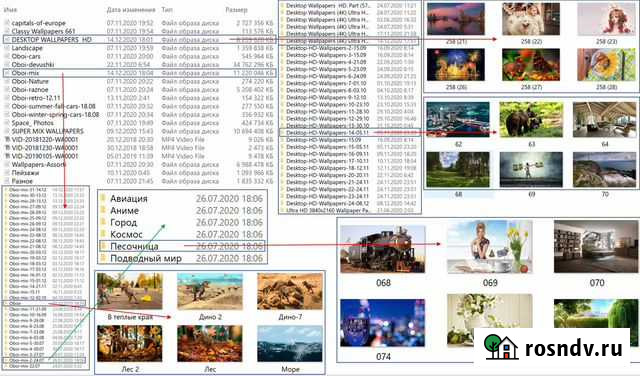
Task: Click the Город folder icon
Action: coord(104,222)
